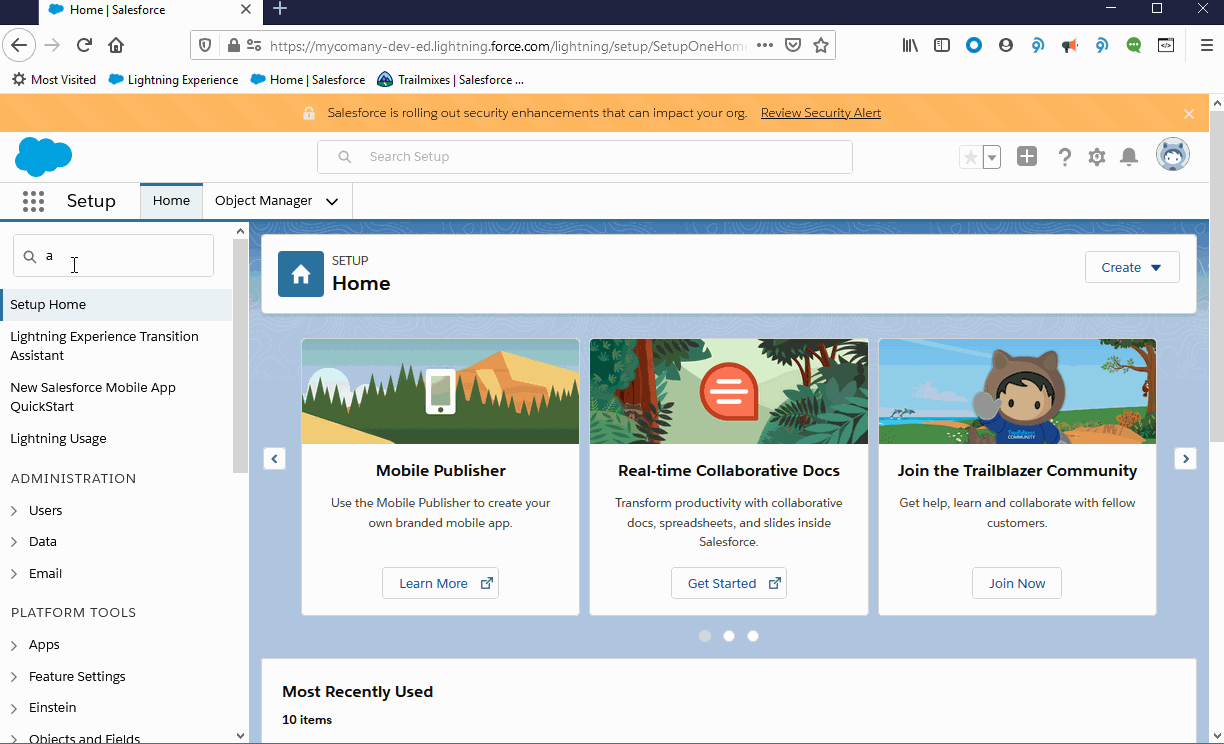Add current page to favorites star
The height and width of the screenshot is (744, 1224).
click(x=970, y=157)
